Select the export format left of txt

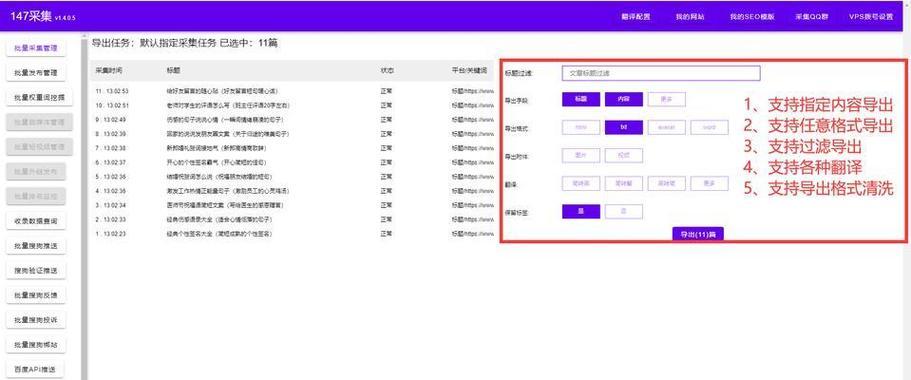[581, 127]
